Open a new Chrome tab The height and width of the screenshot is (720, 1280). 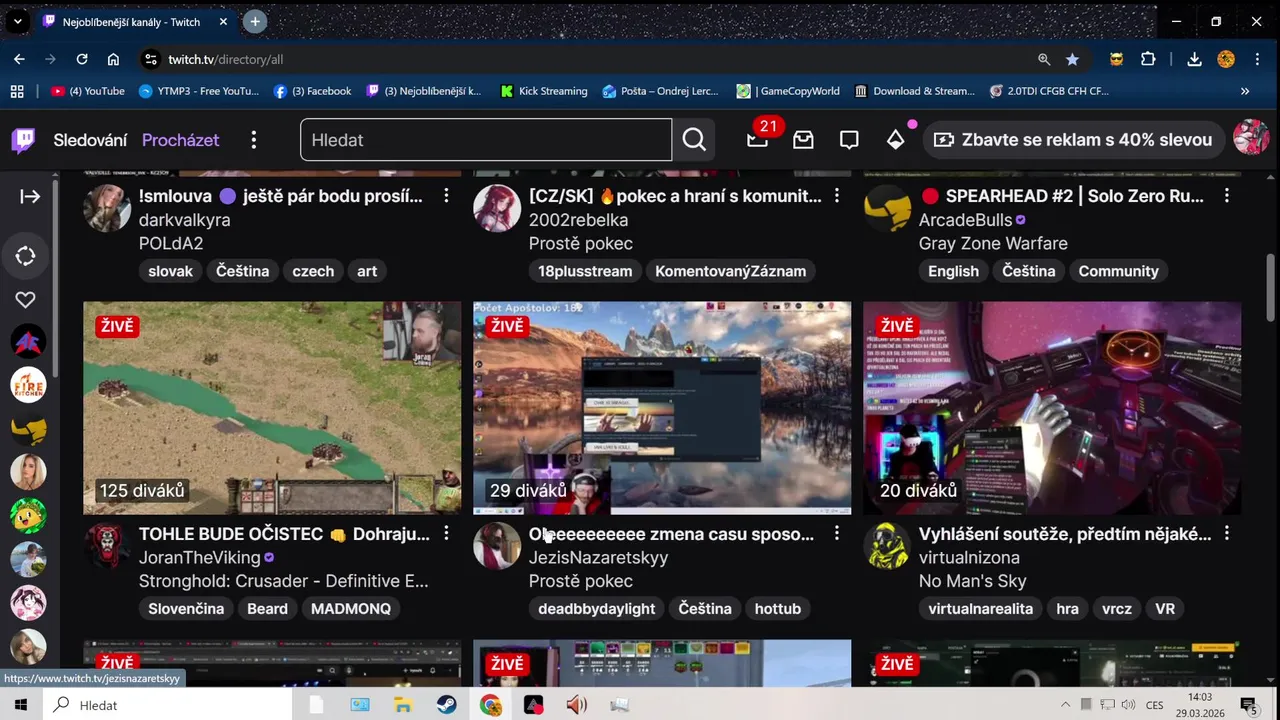click(255, 21)
